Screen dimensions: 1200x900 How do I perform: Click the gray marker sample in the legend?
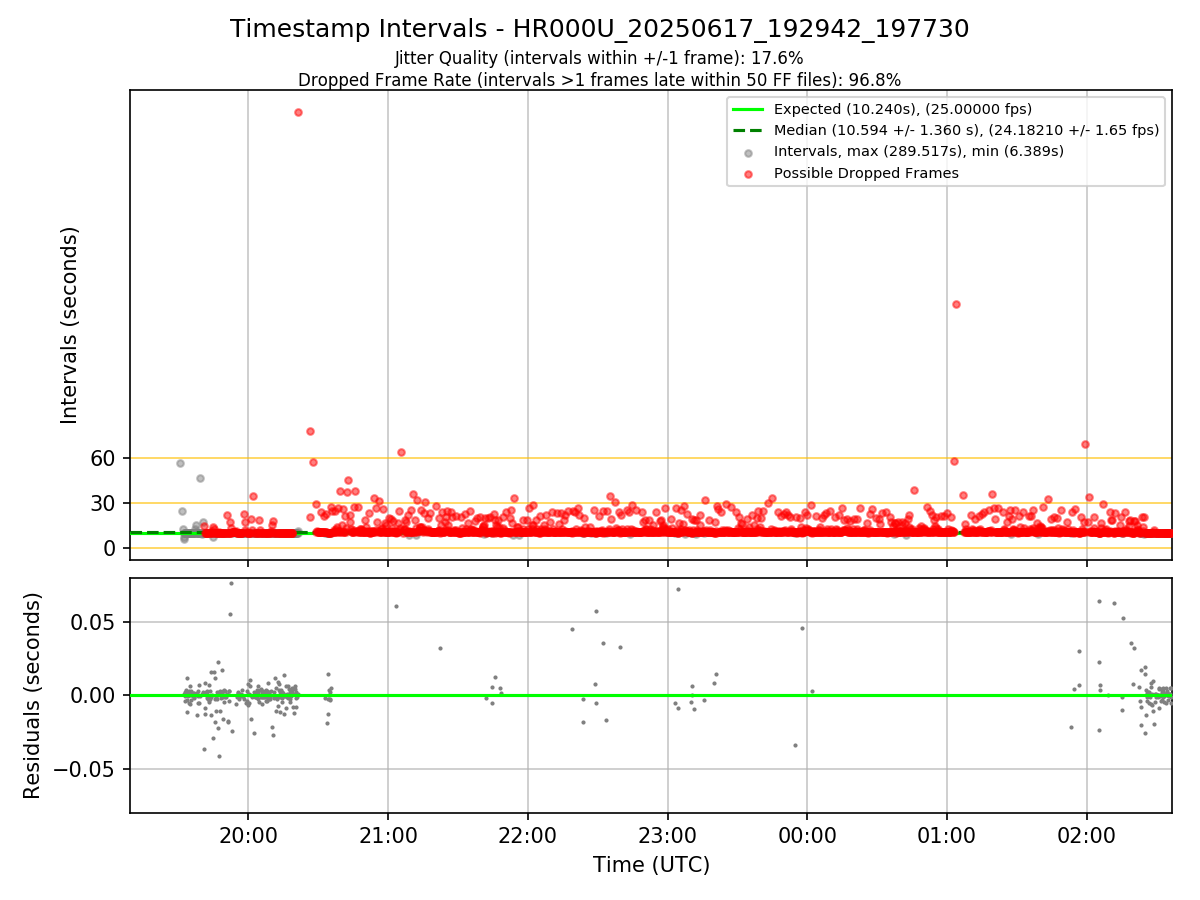pyautogui.click(x=749, y=152)
